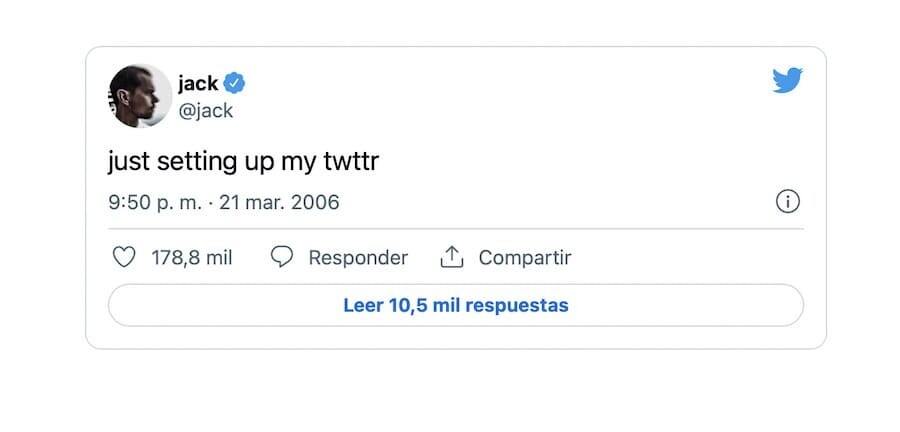Image resolution: width=900 pixels, height=432 pixels.
Task: Click the white background outside the tweet card
Action: [450, 390]
